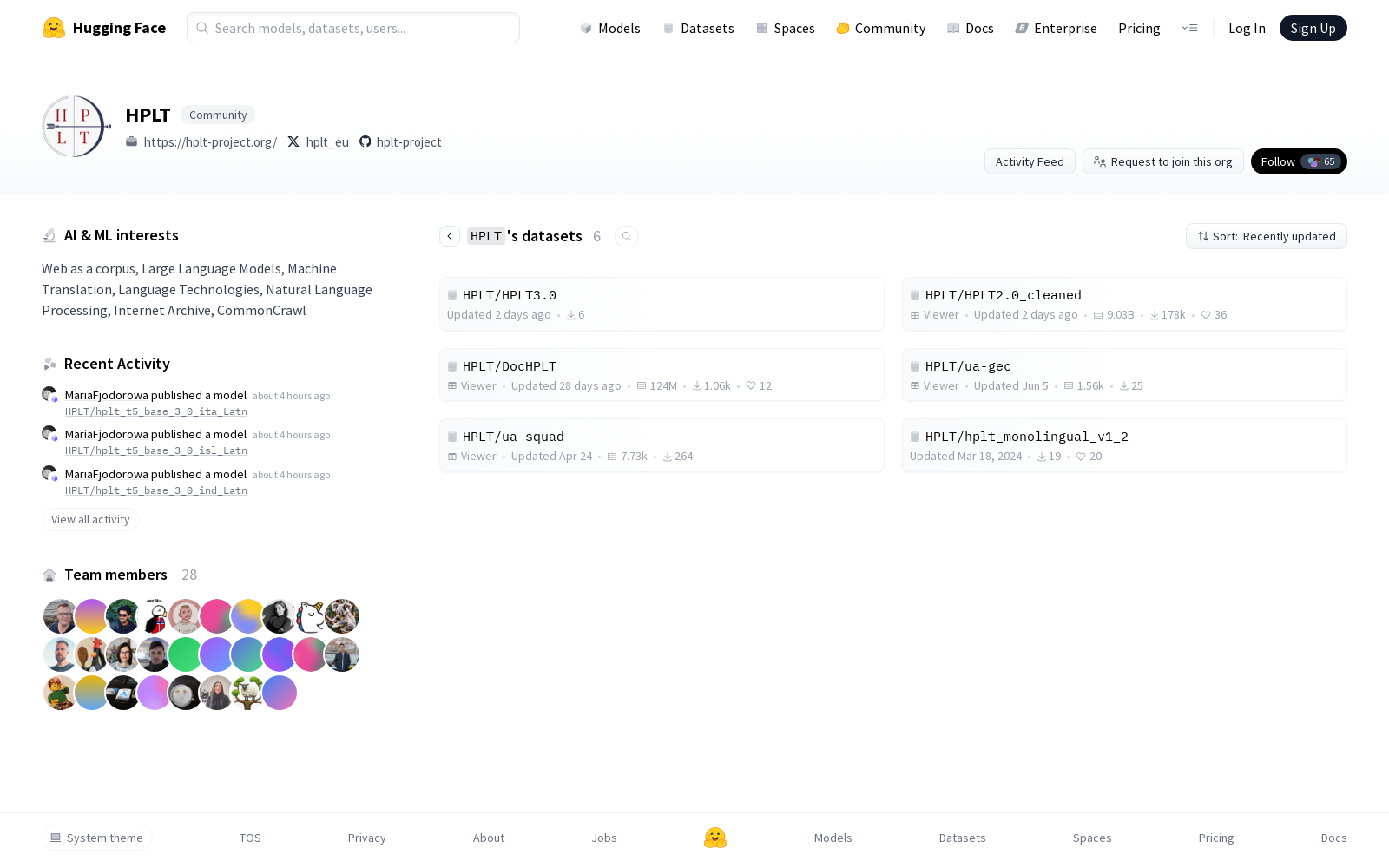
Task: Open Jobs footer link
Action: coord(604,838)
